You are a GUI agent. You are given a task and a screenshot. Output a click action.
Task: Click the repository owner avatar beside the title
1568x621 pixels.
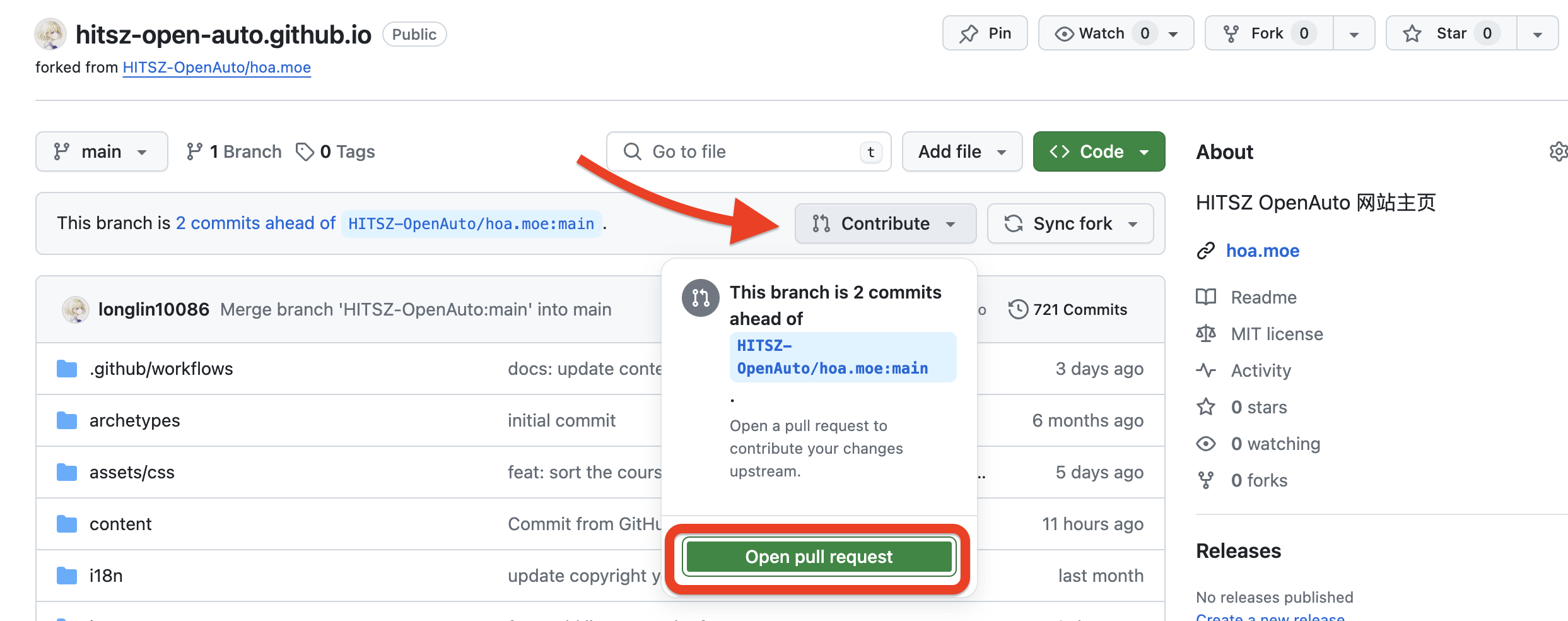[x=50, y=34]
